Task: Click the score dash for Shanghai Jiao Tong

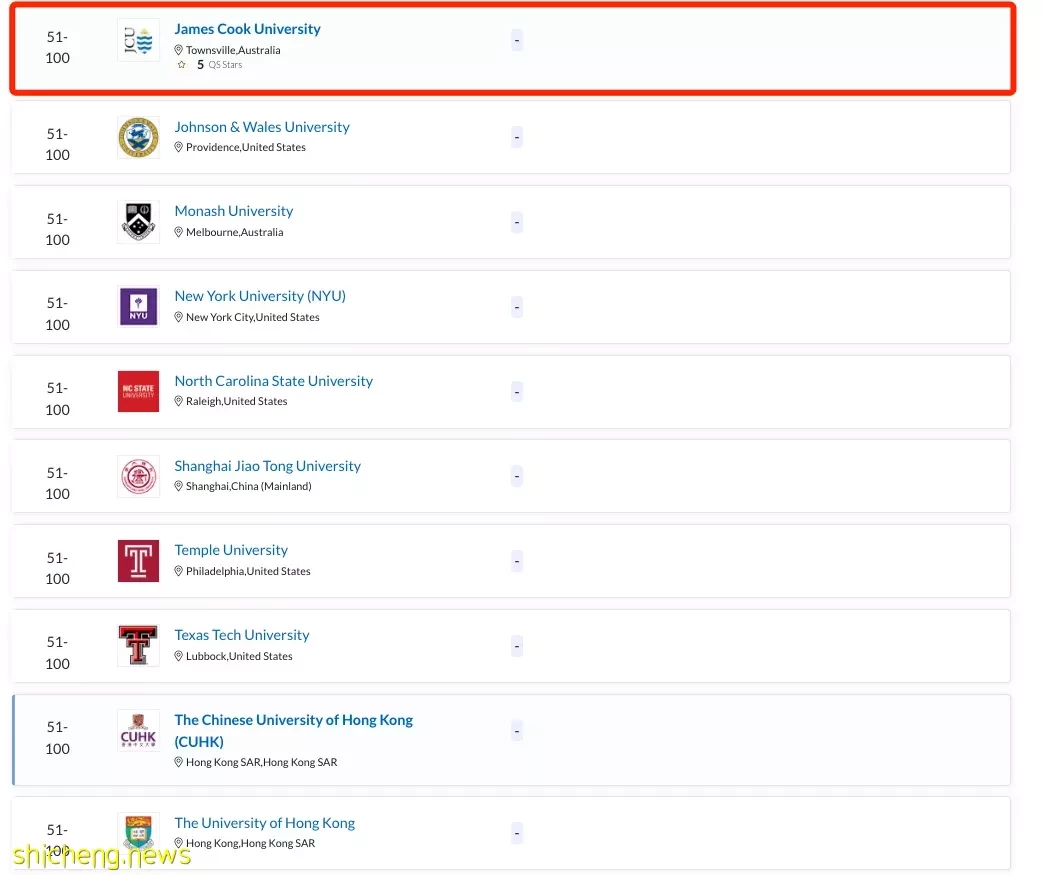Action: [x=517, y=476]
